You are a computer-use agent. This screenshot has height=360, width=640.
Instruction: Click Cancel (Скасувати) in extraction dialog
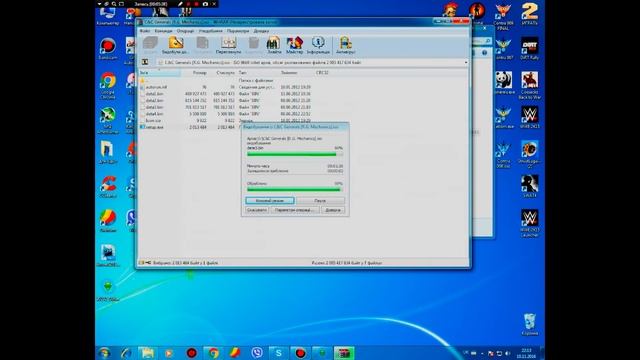(257, 210)
